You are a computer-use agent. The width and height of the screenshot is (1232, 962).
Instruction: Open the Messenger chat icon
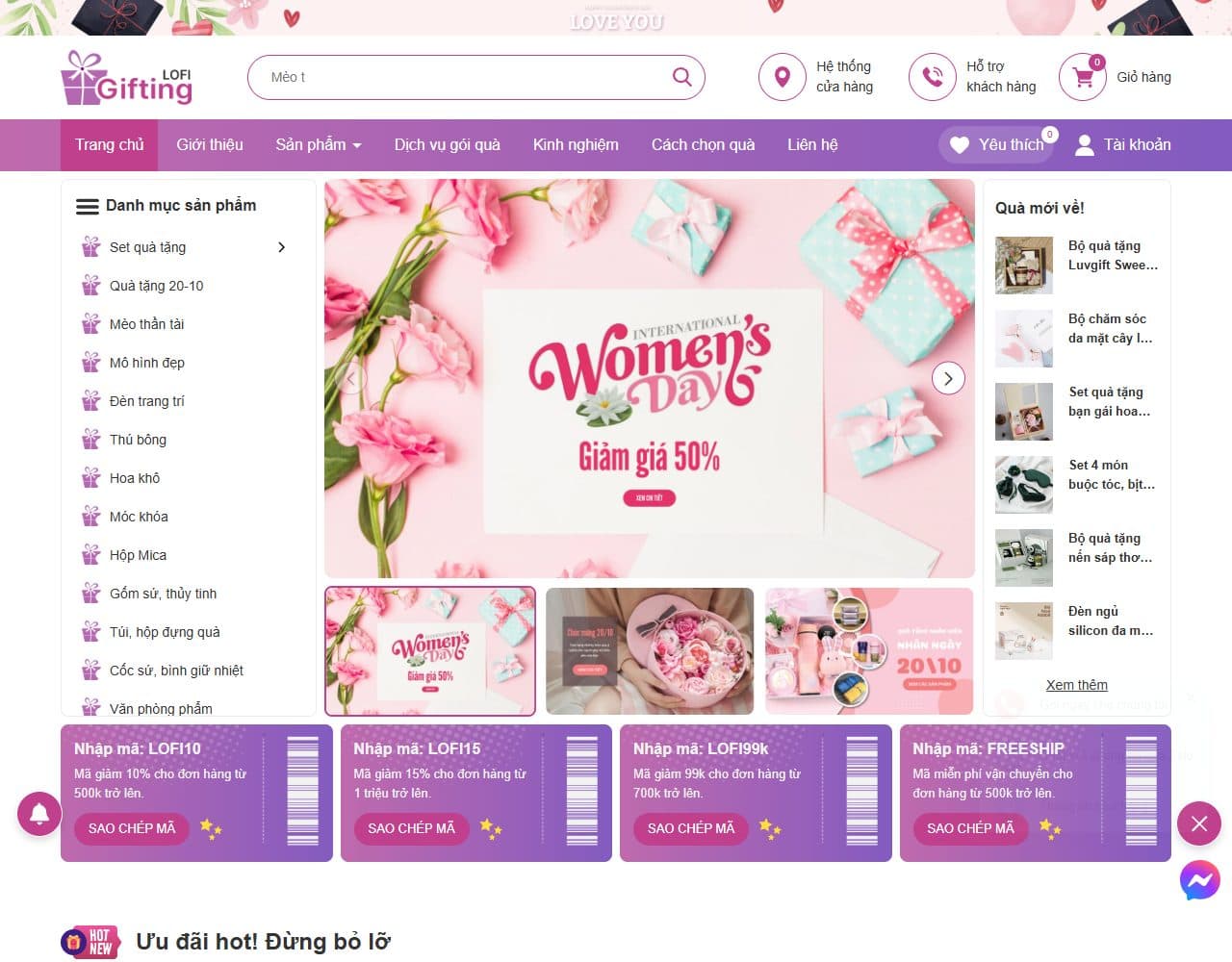pos(1199,881)
